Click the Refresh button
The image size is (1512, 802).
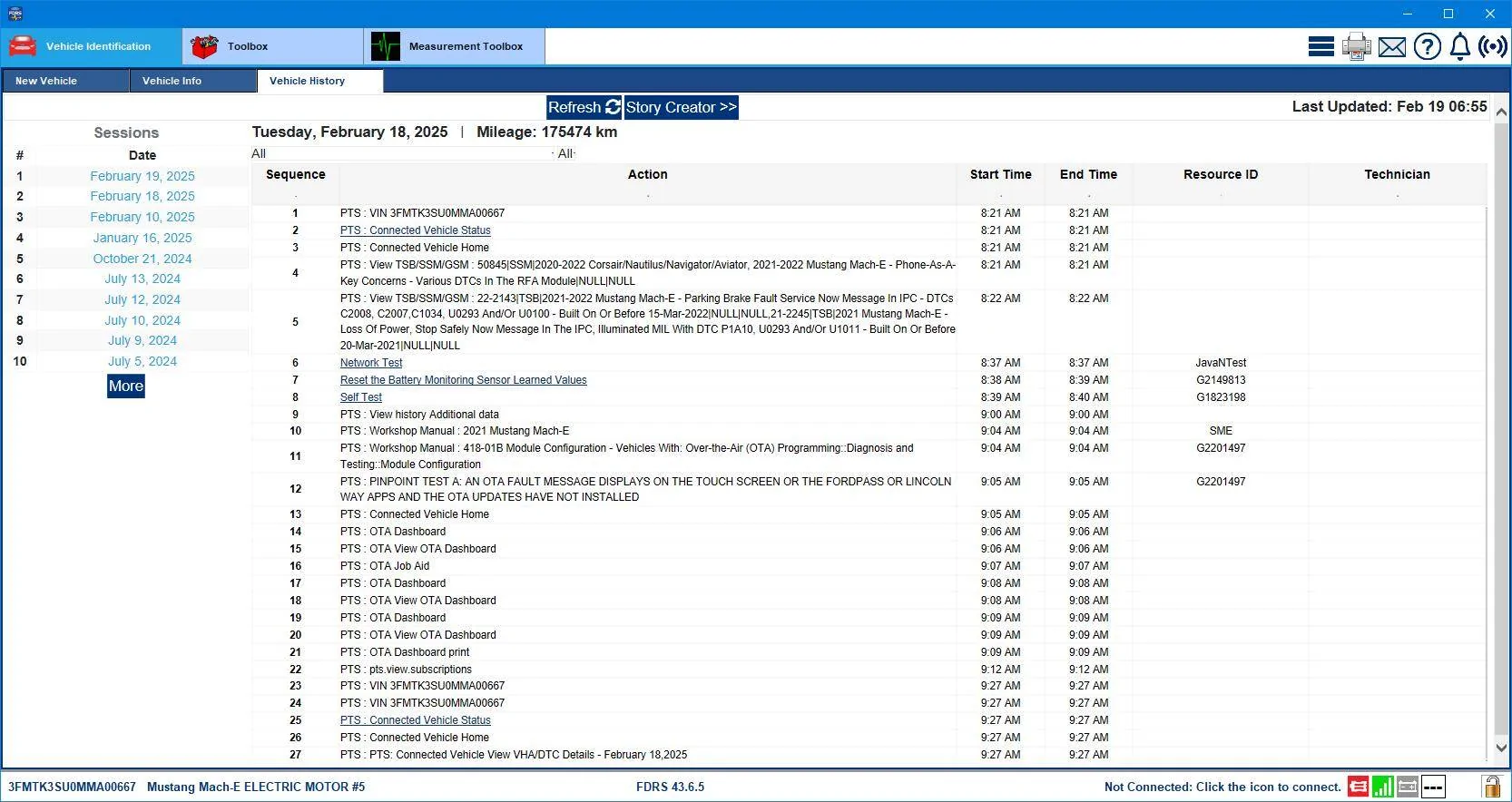tap(584, 107)
